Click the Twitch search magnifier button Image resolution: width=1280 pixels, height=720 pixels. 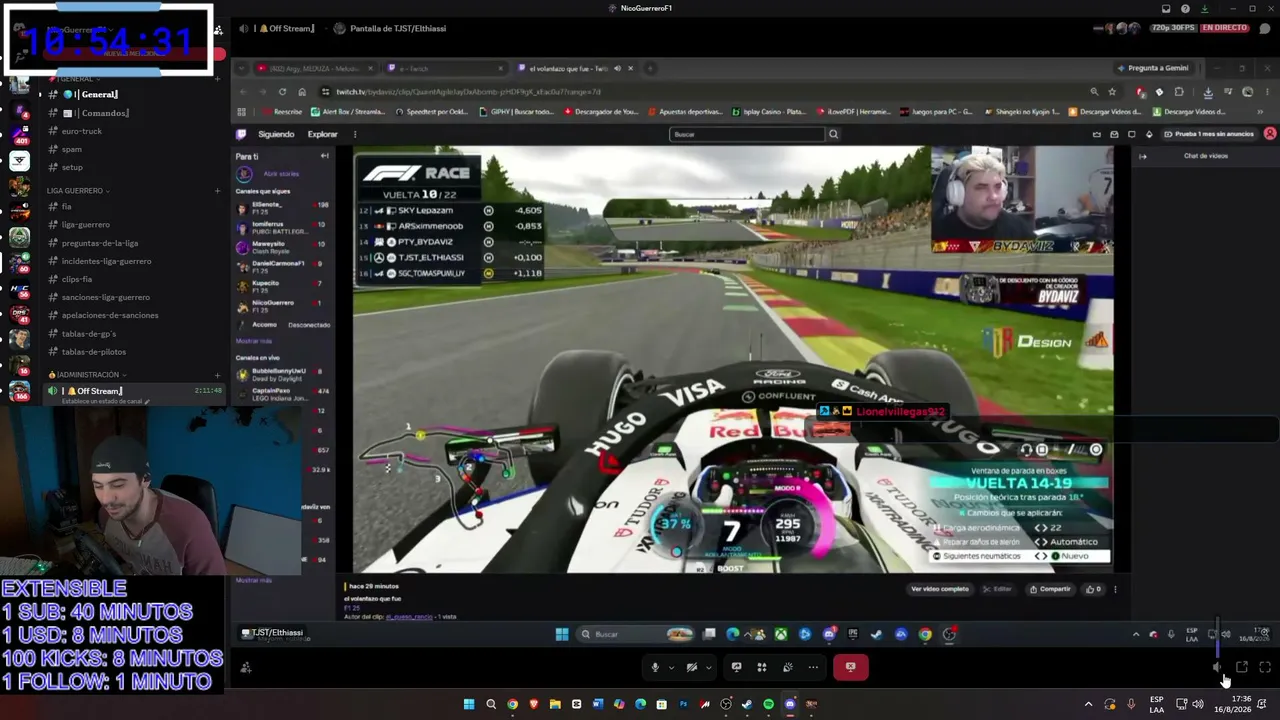click(x=833, y=134)
